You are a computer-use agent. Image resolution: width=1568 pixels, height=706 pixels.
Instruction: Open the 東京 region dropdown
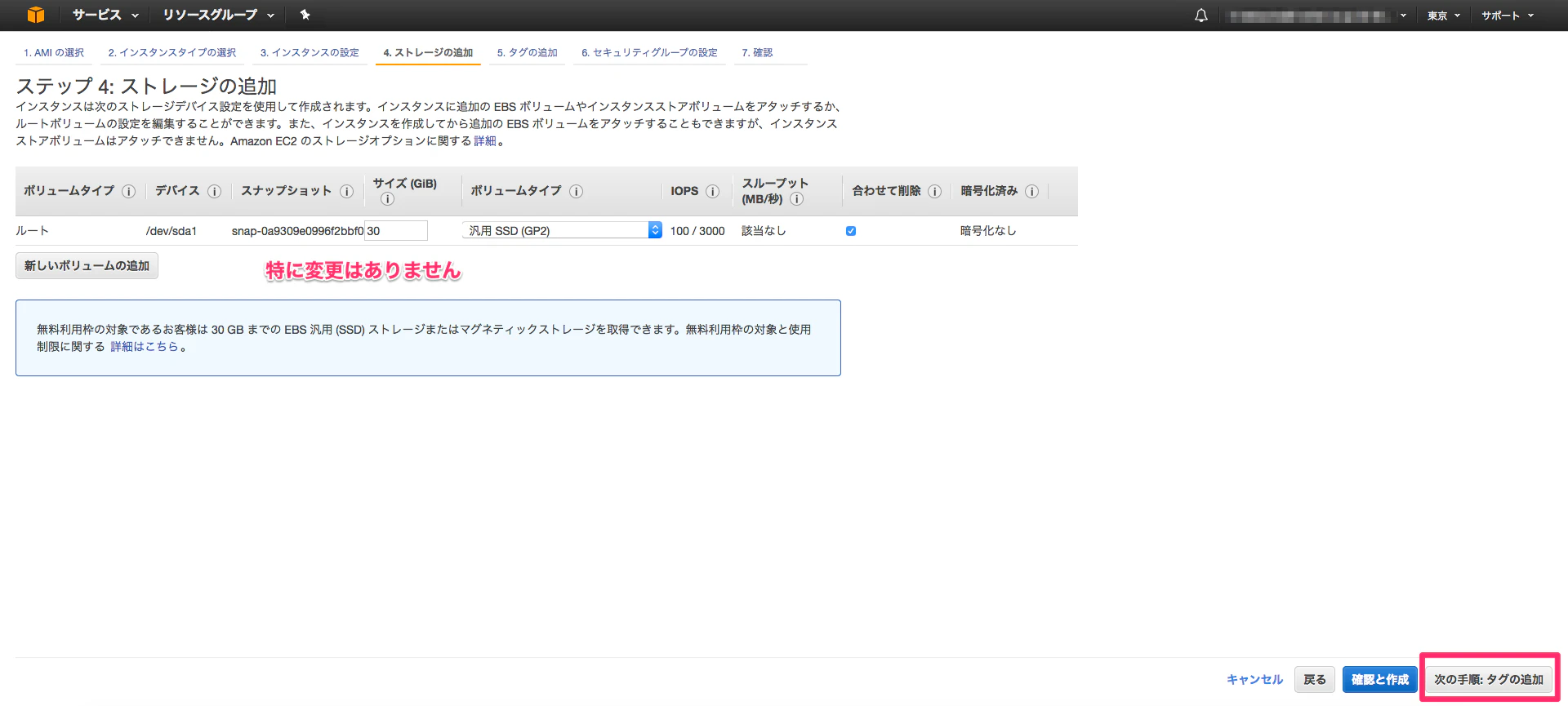pos(1444,16)
